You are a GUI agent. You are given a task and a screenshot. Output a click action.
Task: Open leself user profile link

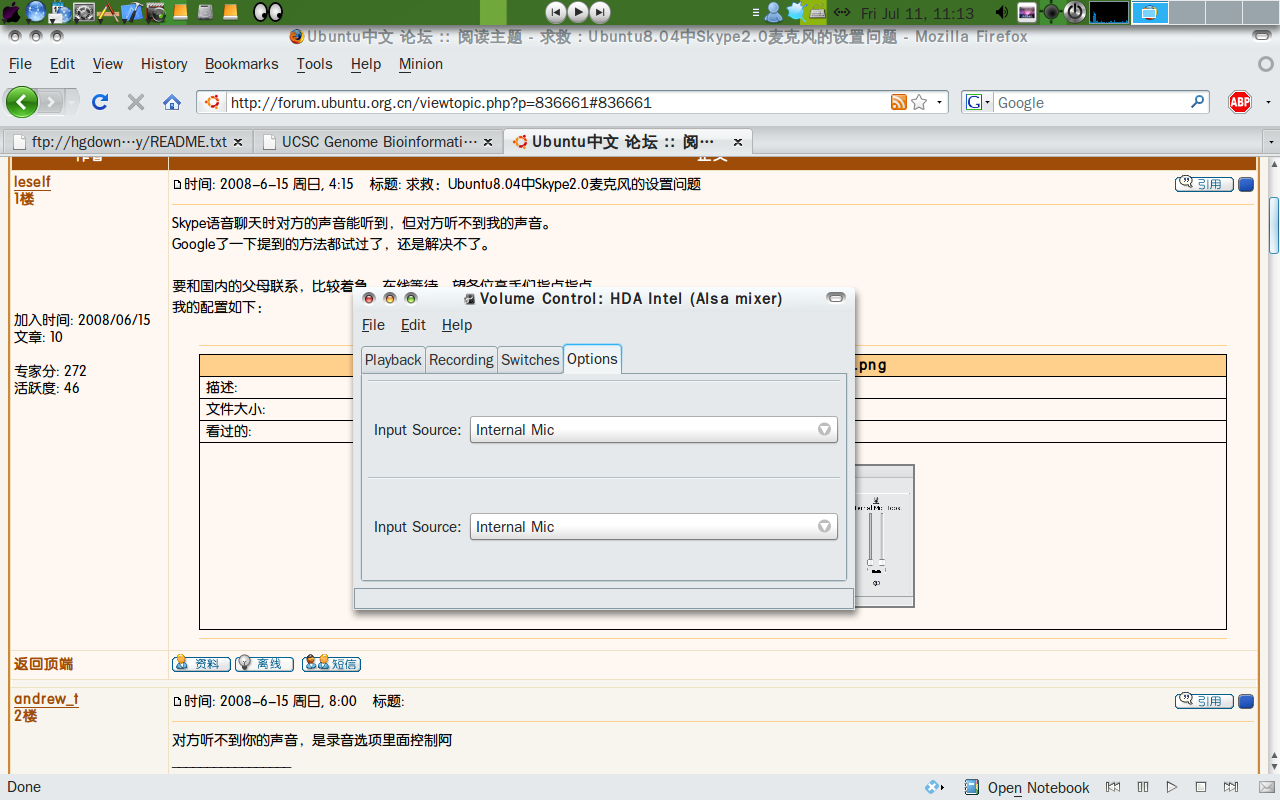pos(32,183)
